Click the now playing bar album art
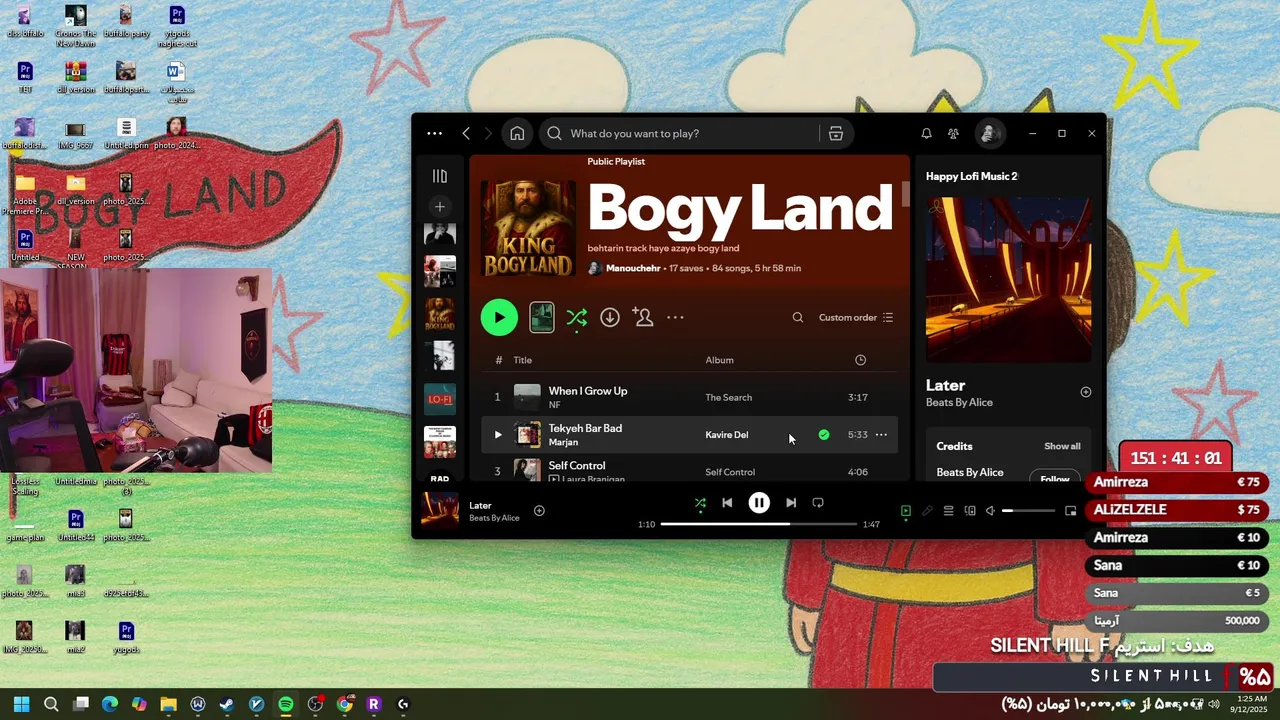Image resolution: width=1280 pixels, height=720 pixels. click(440, 510)
